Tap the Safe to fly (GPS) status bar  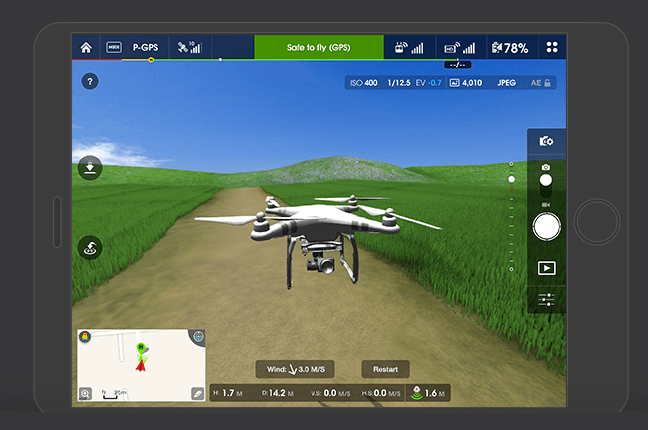319,47
